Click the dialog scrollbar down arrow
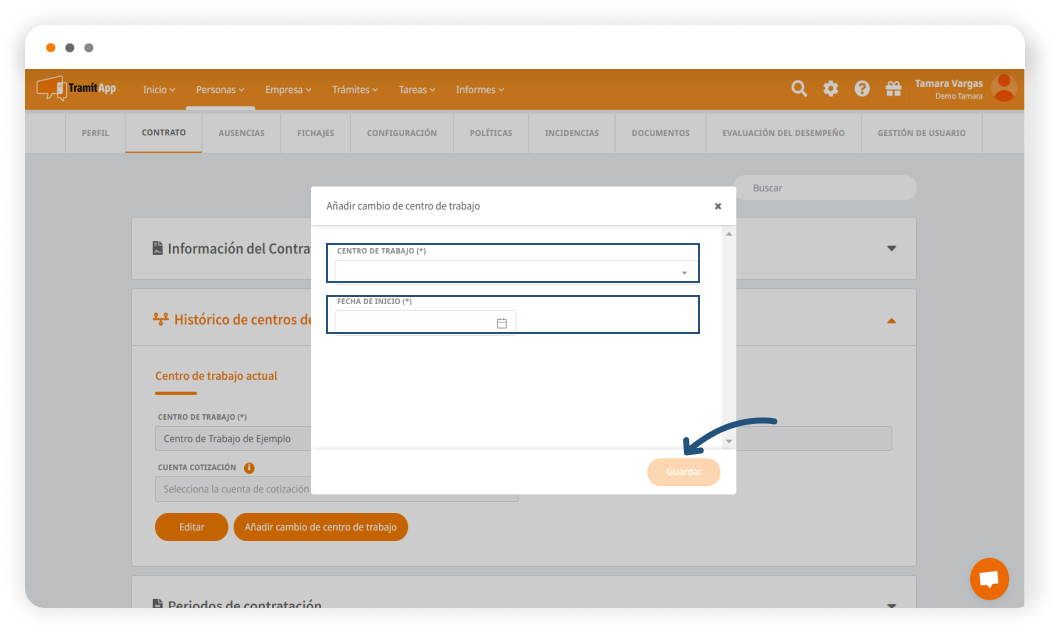Screen dimensions: 1061x633 [728, 441]
